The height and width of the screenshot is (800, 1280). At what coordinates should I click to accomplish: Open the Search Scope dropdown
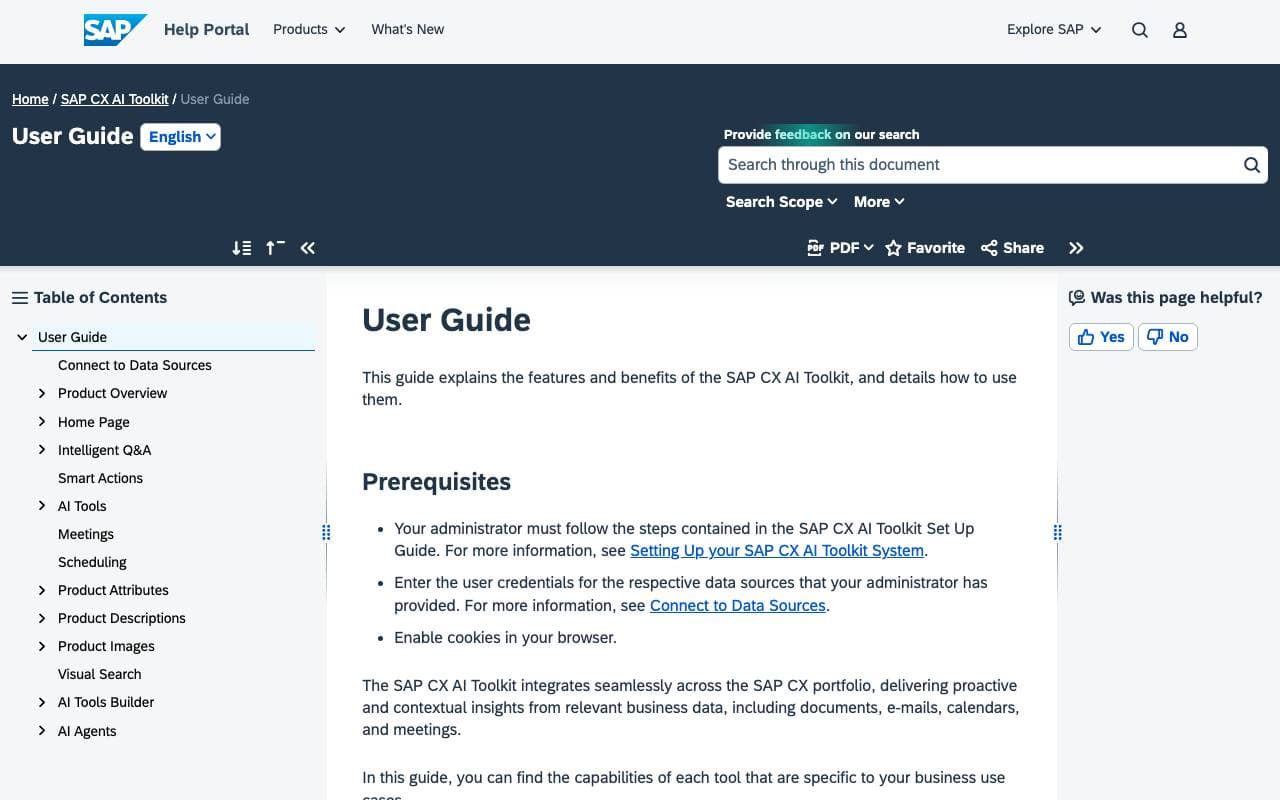781,202
